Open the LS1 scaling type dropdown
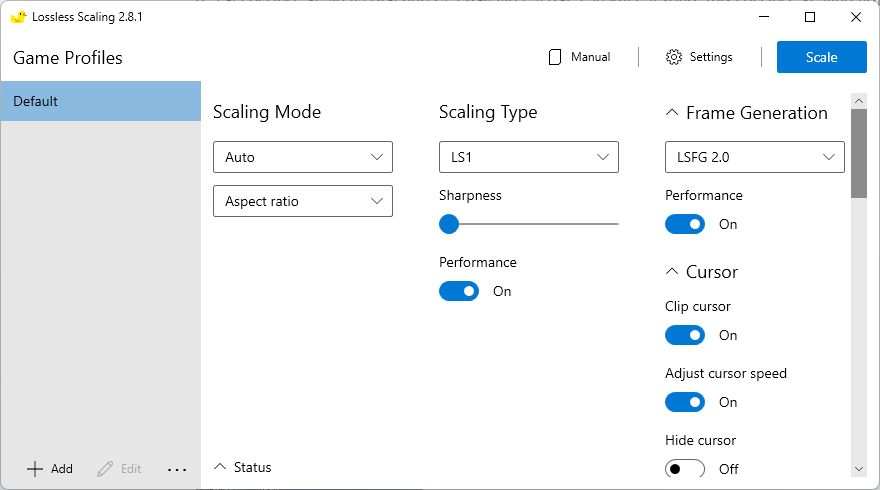The width and height of the screenshot is (880, 490). tap(528, 157)
